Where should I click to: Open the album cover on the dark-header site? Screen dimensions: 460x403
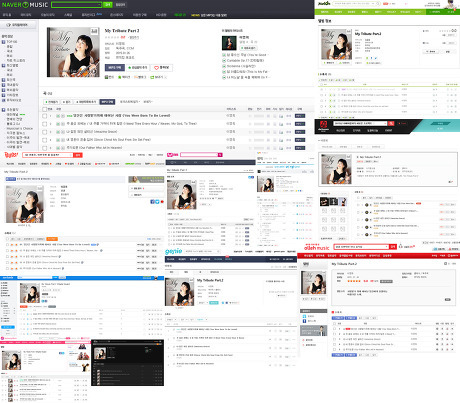point(336,169)
